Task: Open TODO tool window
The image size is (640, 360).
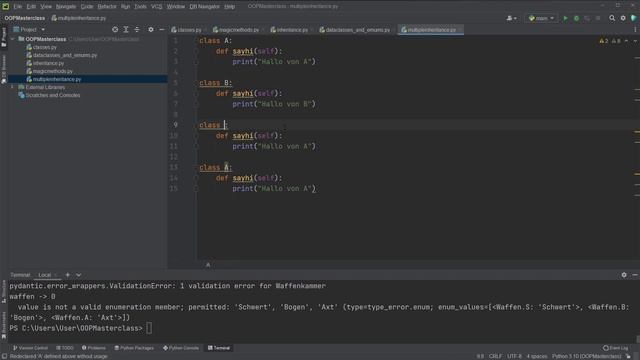Action: (64, 348)
